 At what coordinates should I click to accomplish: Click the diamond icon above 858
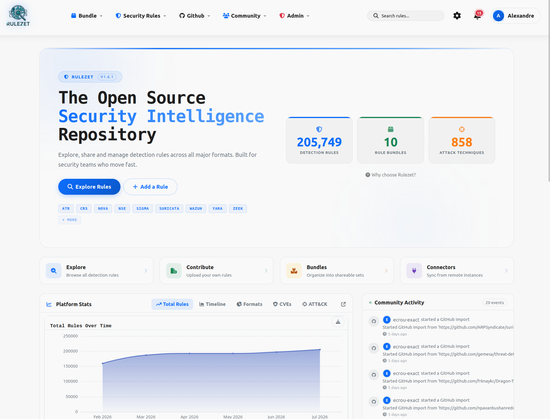tap(462, 129)
